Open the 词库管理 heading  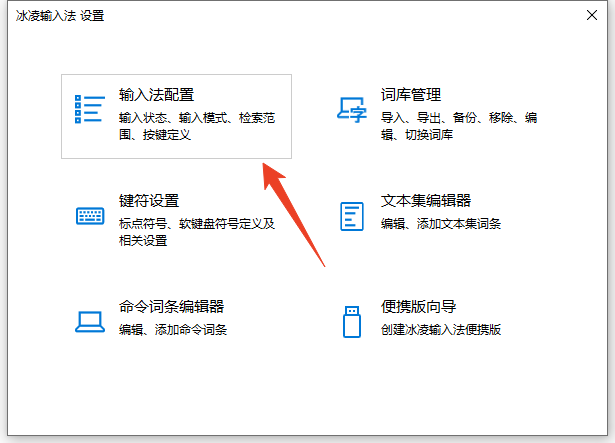(411, 95)
